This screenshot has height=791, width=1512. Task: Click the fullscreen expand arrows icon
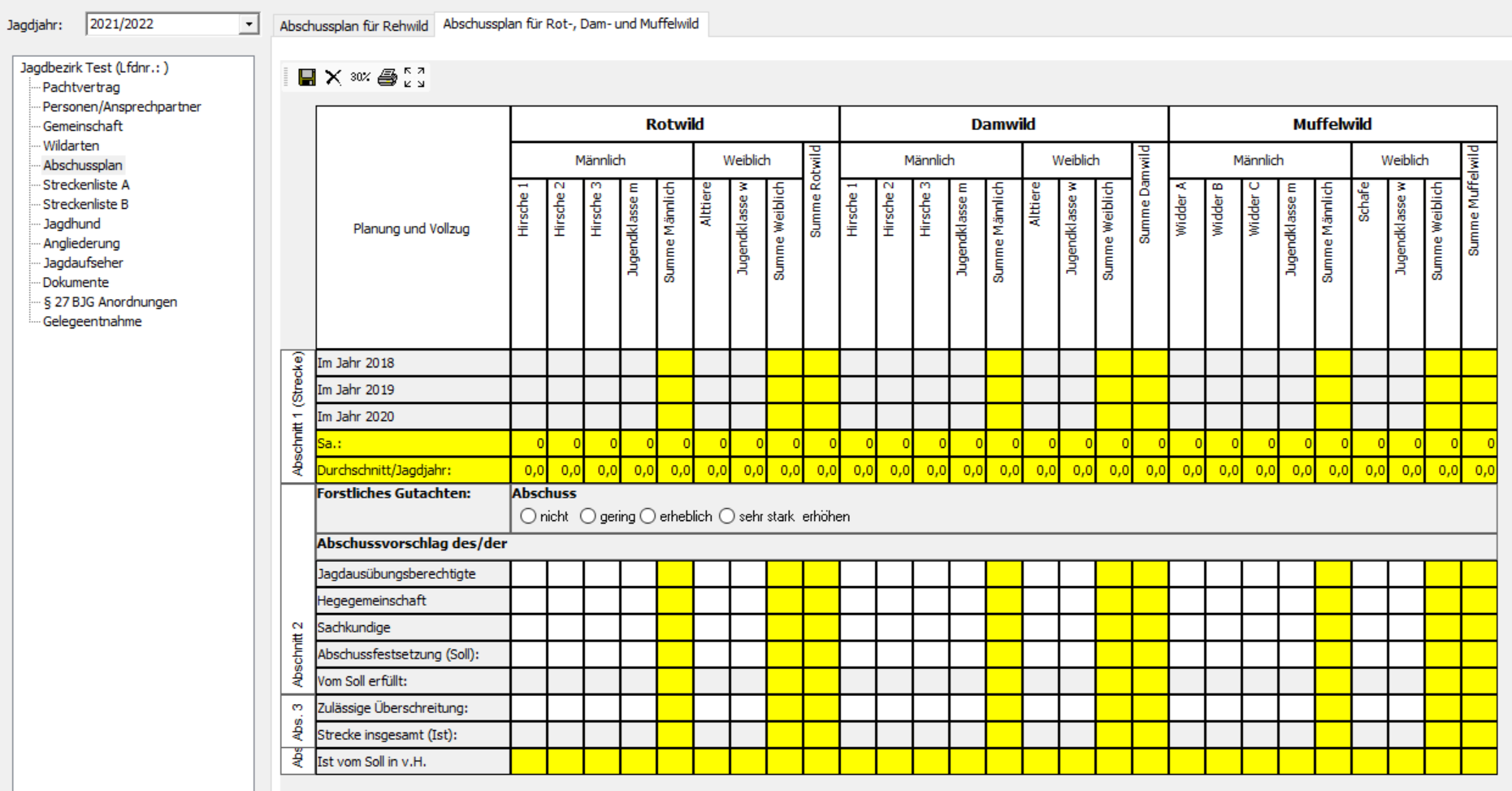(x=414, y=77)
